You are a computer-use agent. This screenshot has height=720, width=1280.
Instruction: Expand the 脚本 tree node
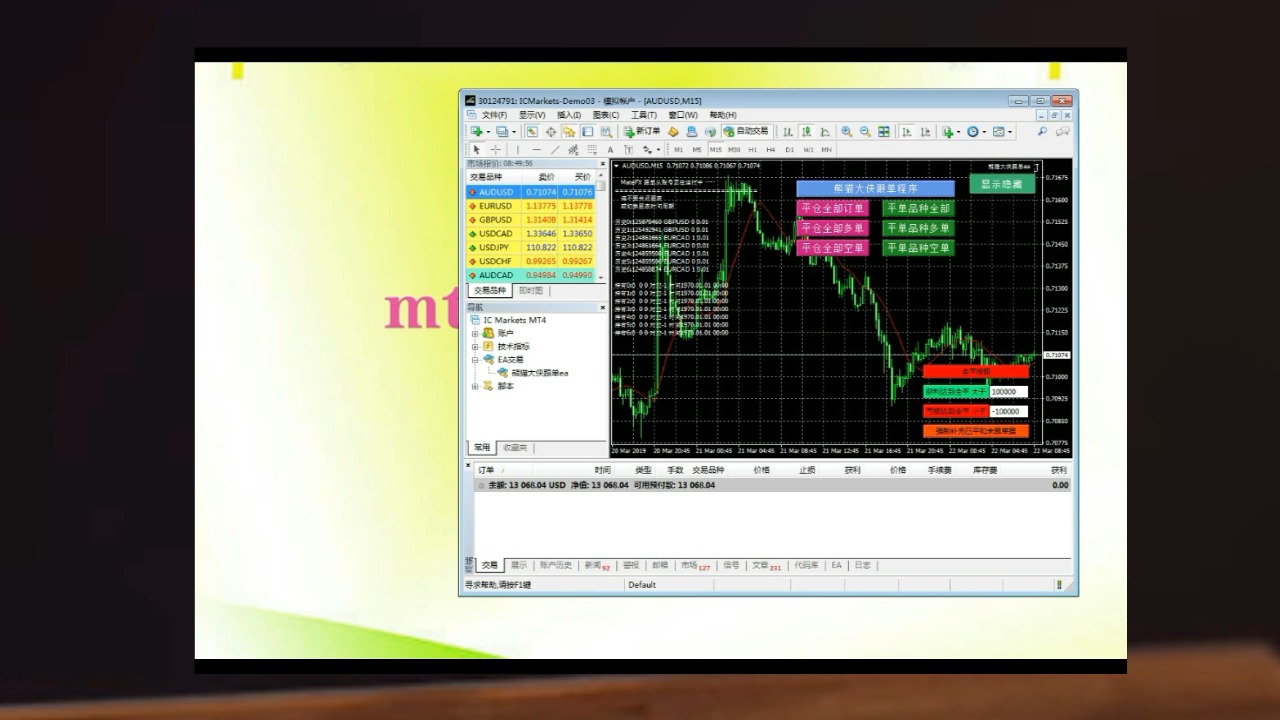click(x=476, y=386)
